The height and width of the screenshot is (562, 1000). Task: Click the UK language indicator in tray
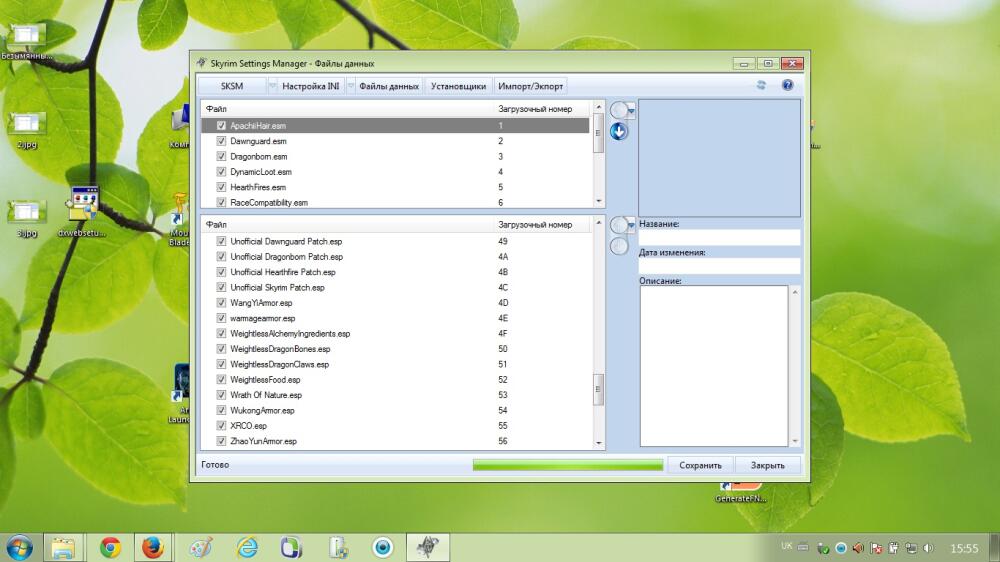tap(786, 547)
